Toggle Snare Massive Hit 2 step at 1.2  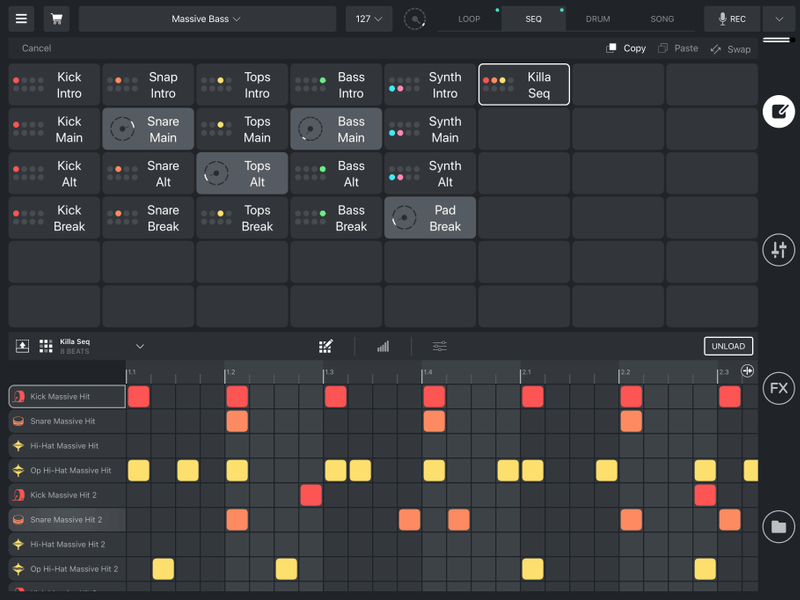point(237,520)
